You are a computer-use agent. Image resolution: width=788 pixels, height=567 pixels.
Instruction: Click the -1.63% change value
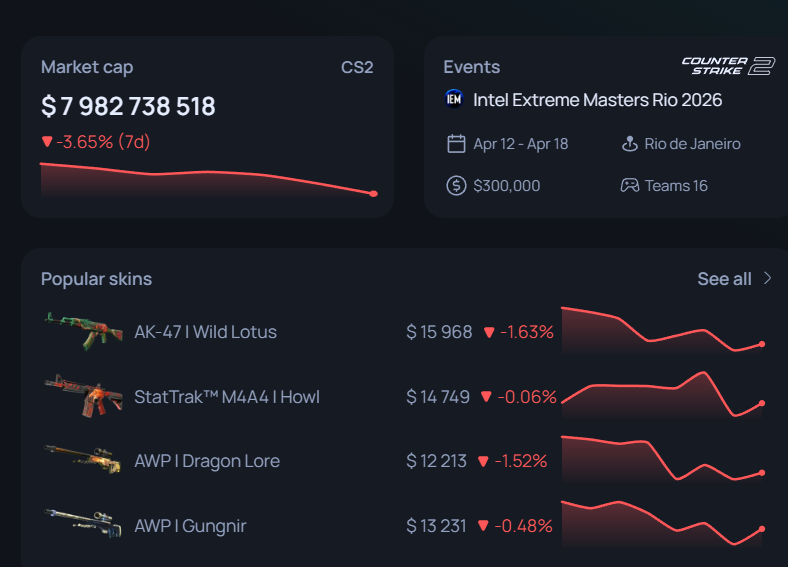[527, 332]
